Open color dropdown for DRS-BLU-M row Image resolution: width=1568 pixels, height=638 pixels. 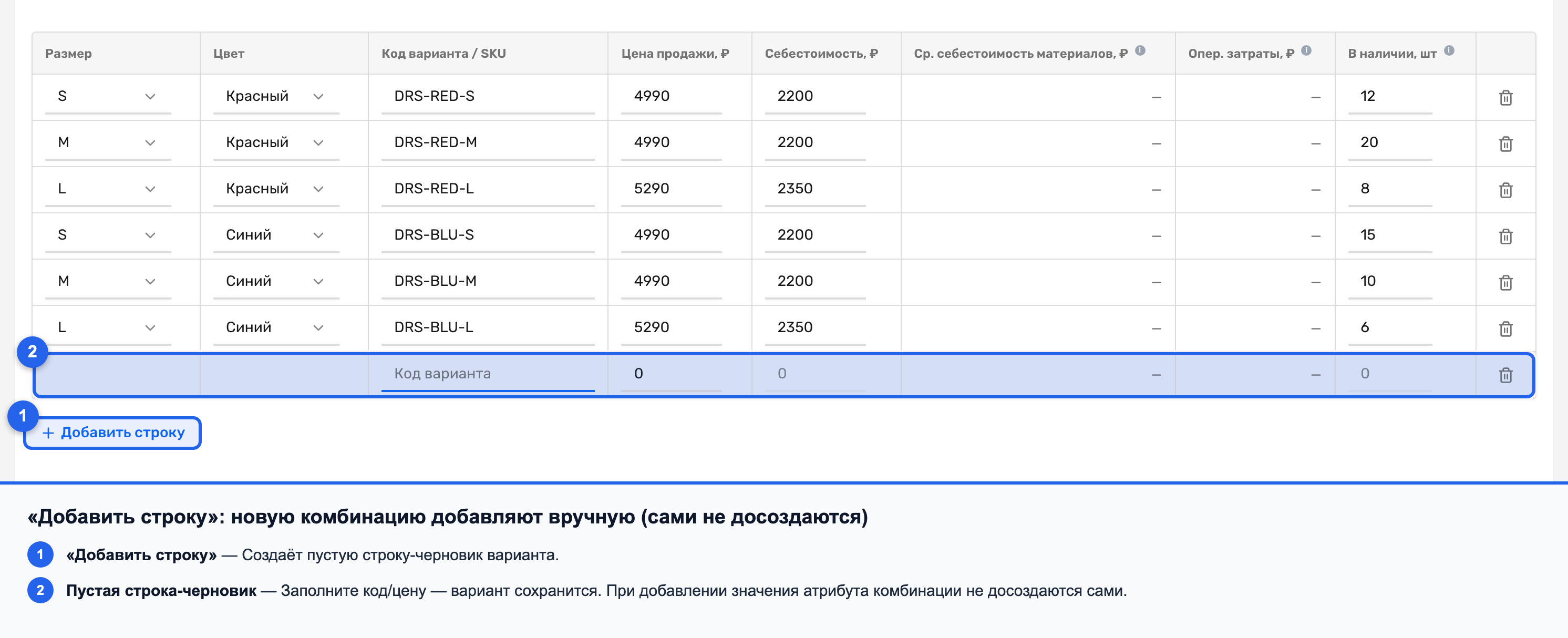276,281
